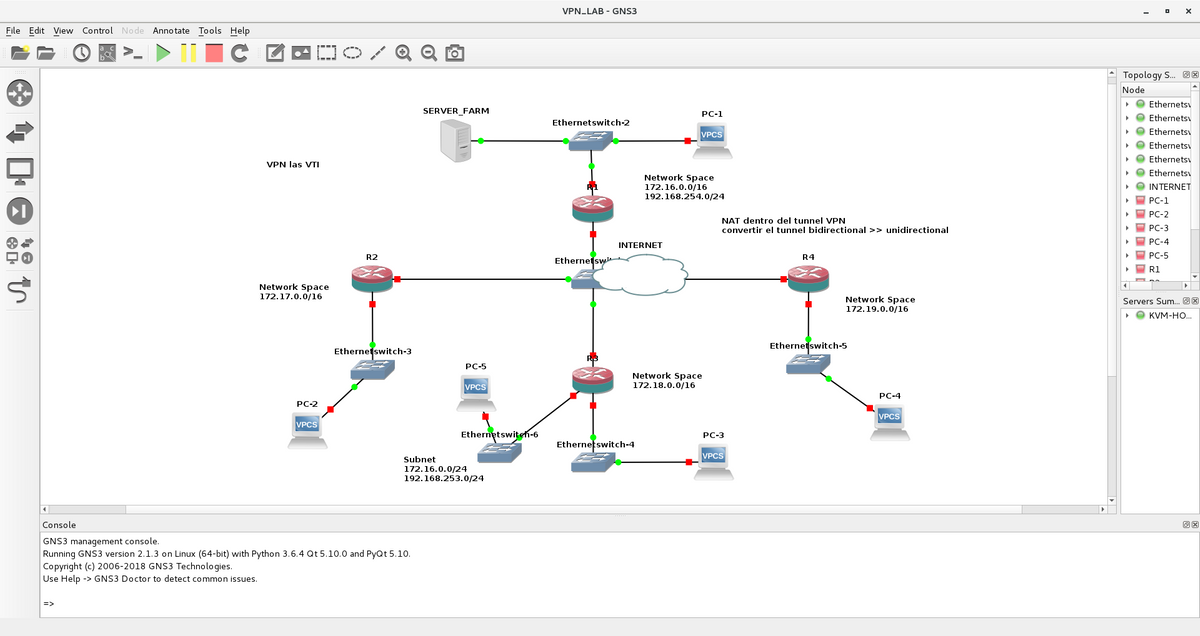This screenshot has width=1200, height=636.
Task: Open the Control menu
Action: pyautogui.click(x=97, y=30)
